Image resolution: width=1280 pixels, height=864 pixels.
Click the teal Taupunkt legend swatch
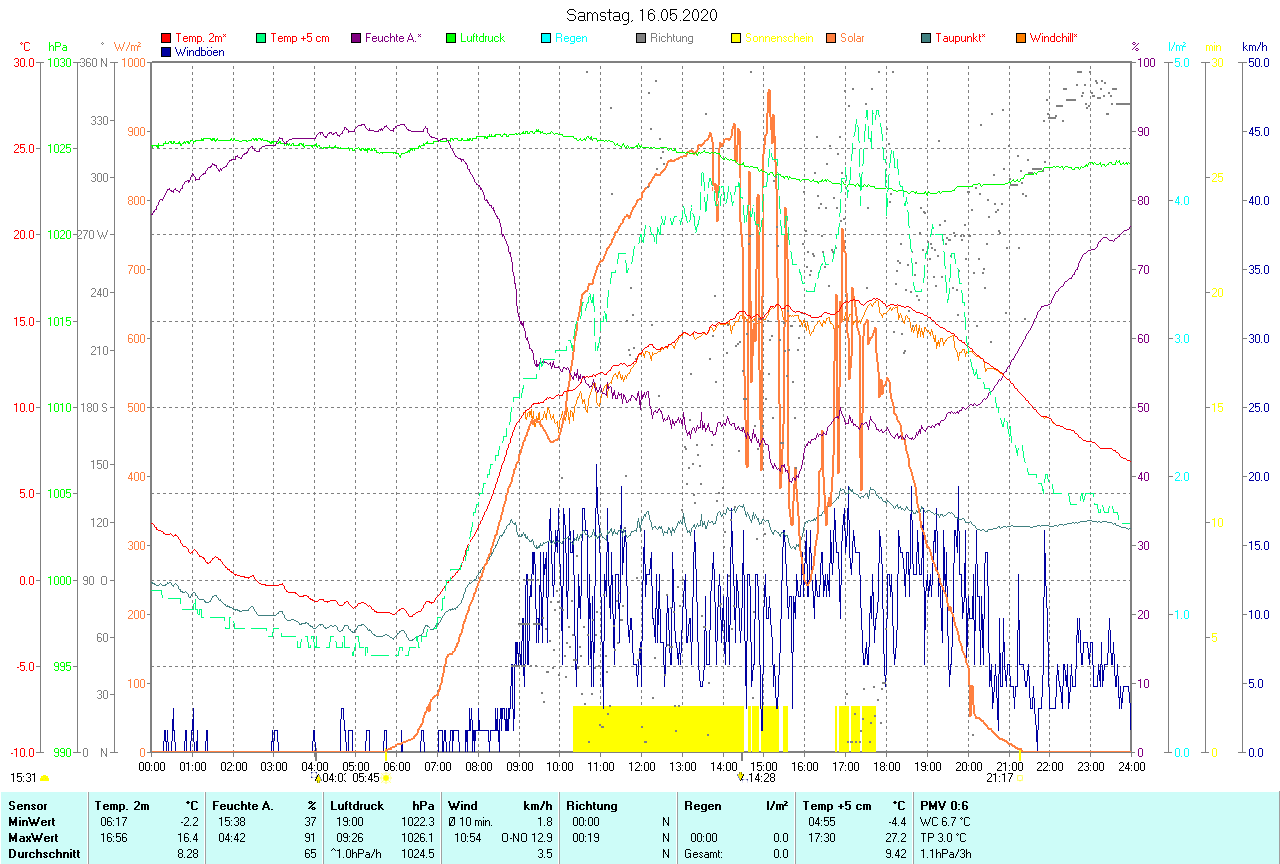(x=925, y=38)
